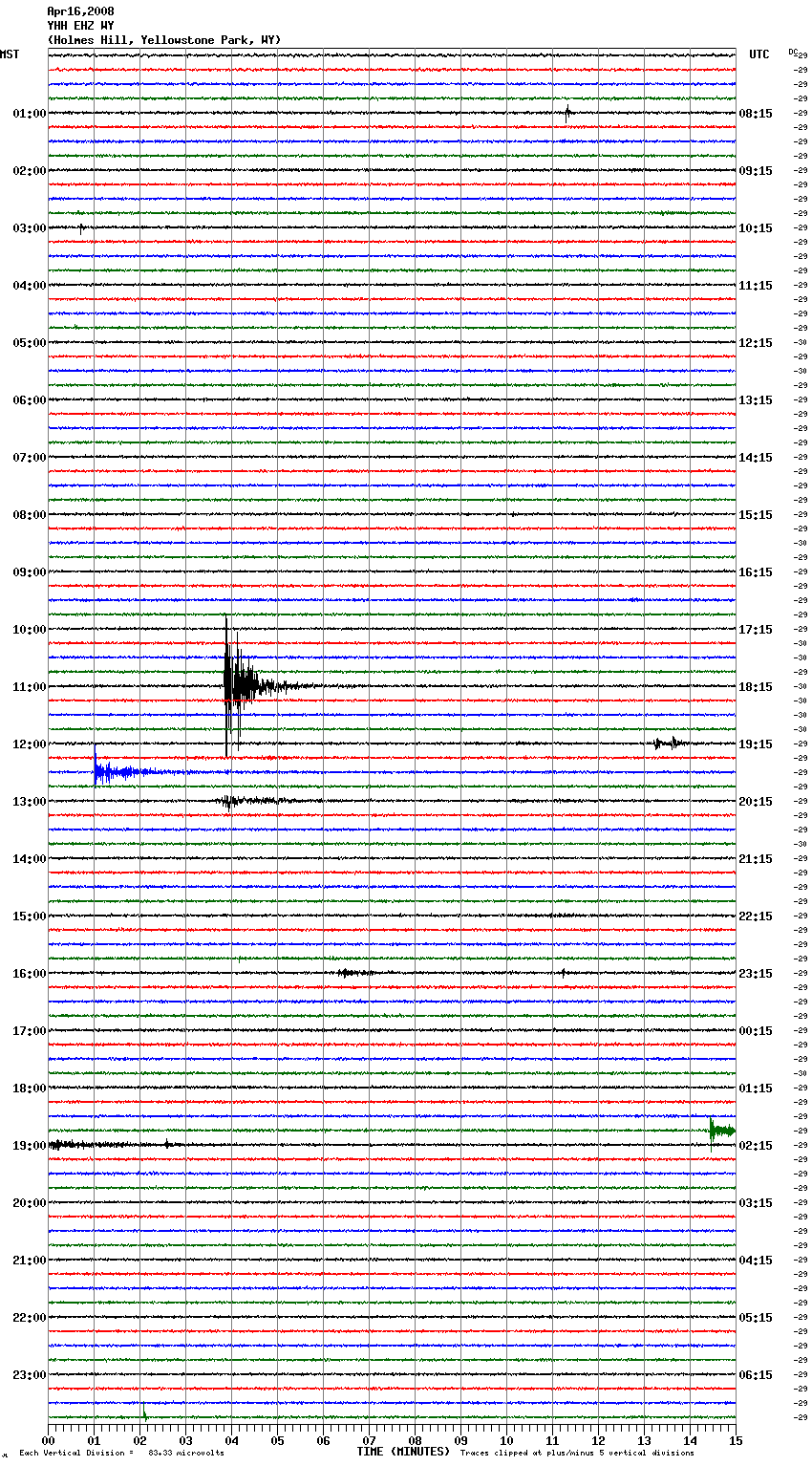The height and width of the screenshot is (1466, 812).
Task: Select the 01:00 MST time label
Action: [30, 114]
